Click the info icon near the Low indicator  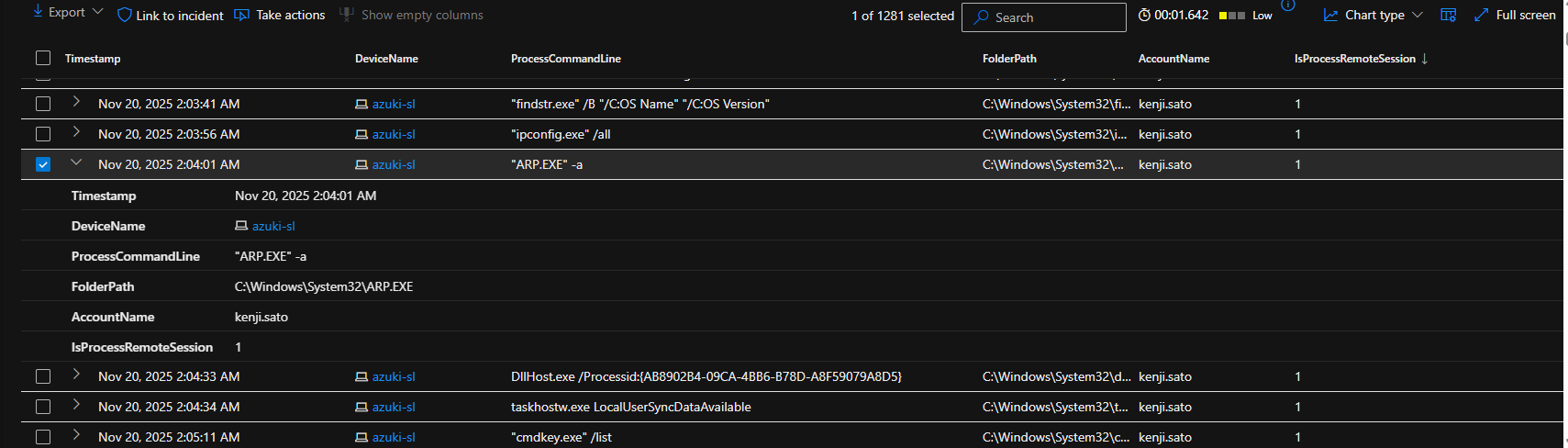click(x=1288, y=5)
